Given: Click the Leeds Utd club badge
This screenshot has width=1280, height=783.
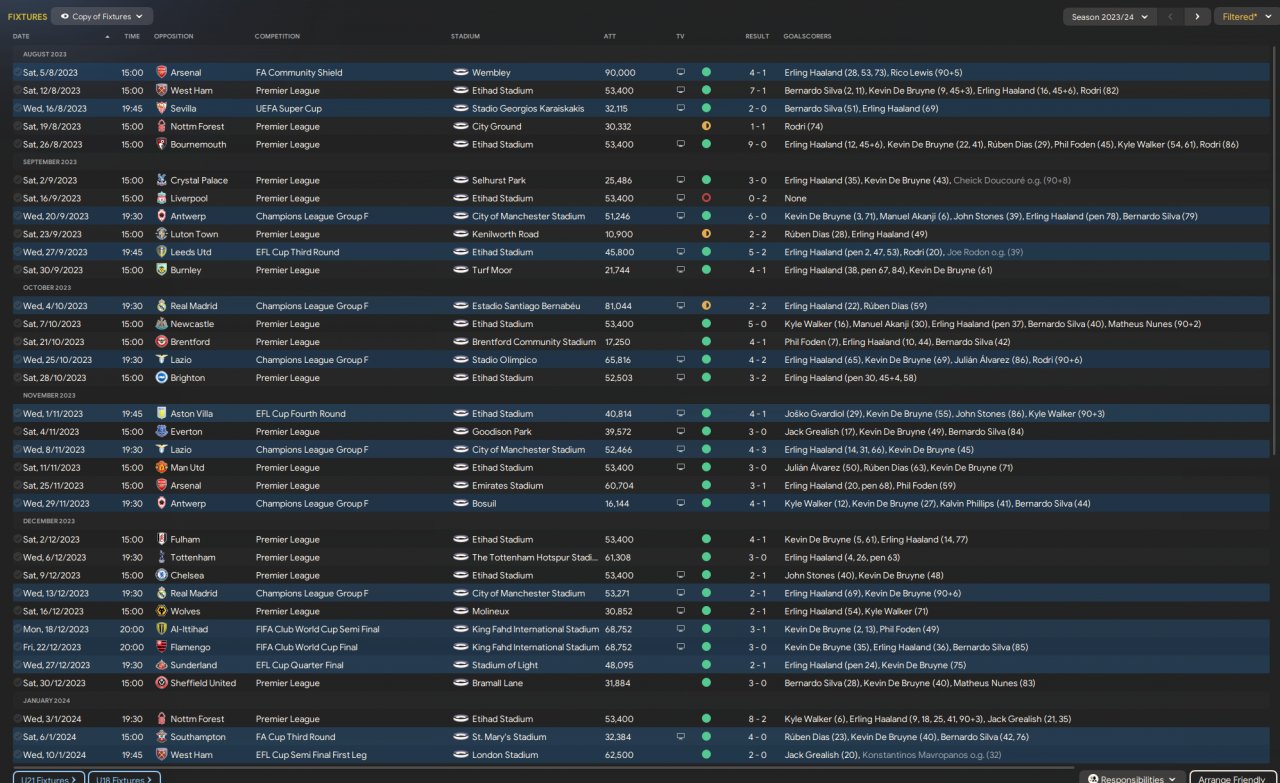Looking at the screenshot, I should pos(162,253).
